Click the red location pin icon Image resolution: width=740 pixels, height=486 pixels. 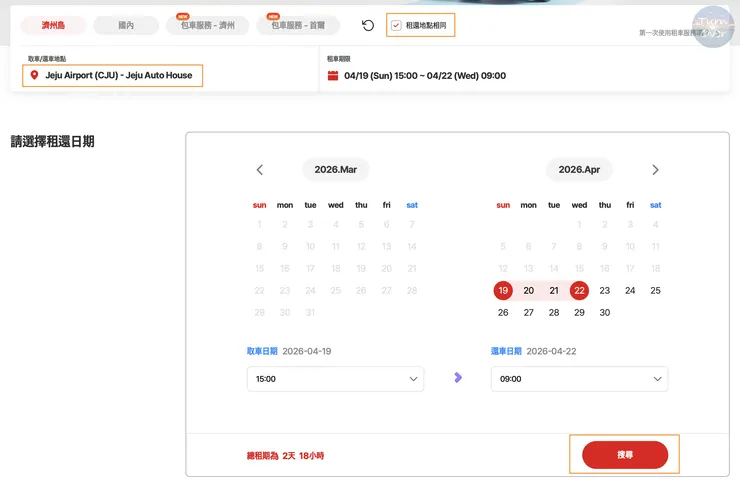click(35, 76)
